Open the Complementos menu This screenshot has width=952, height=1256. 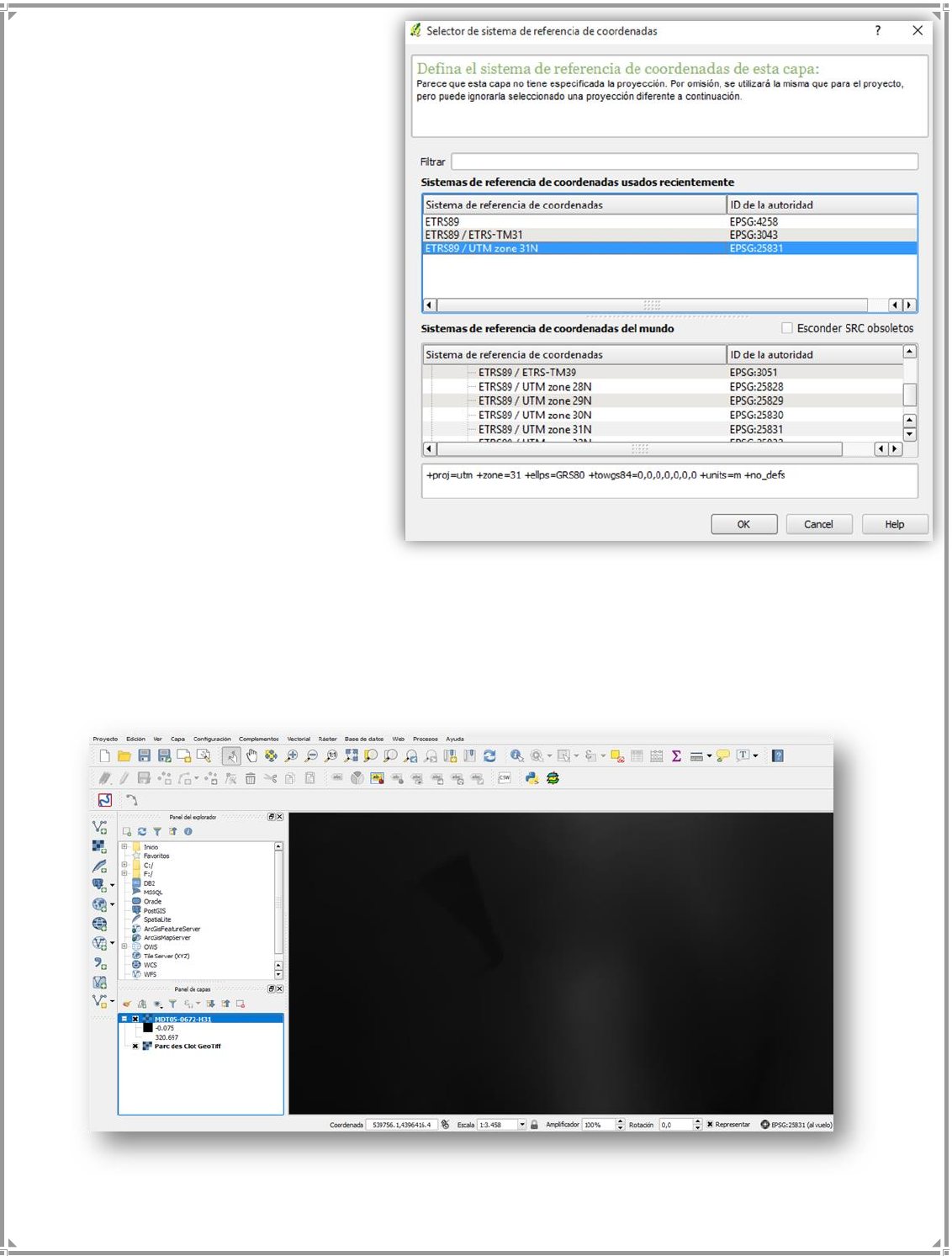258,739
